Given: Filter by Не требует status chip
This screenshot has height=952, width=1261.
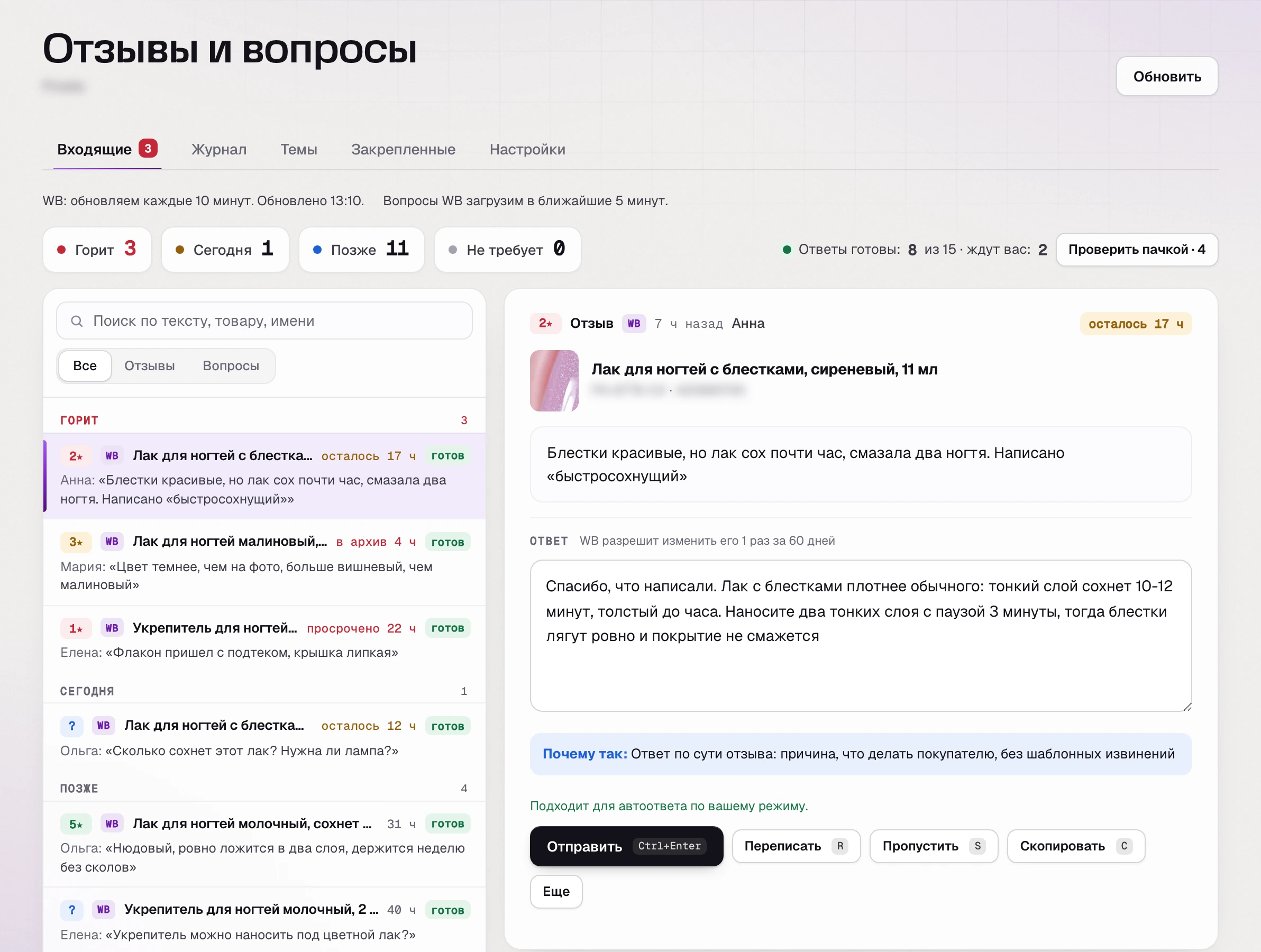Looking at the screenshot, I should (507, 250).
